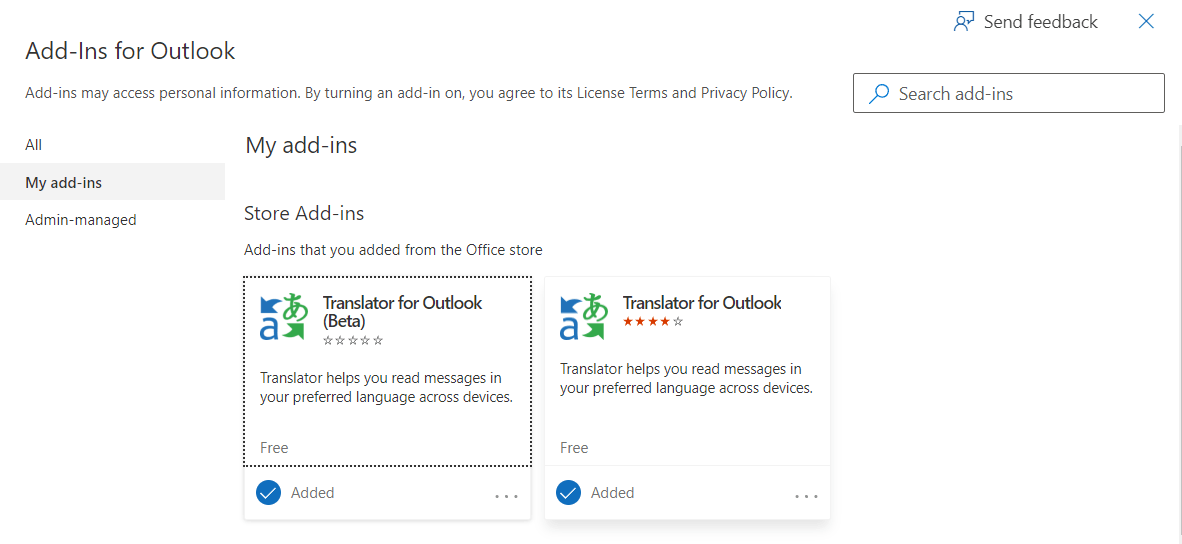
Task: Toggle Added checkmark on Translator for Outlook
Action: (568, 493)
